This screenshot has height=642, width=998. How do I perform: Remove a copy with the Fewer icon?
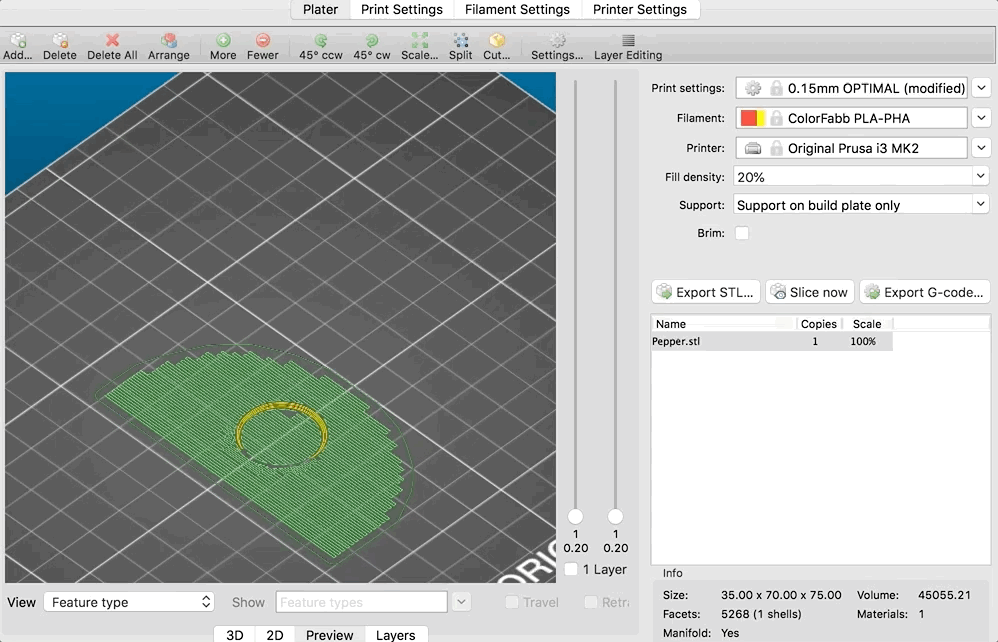(x=263, y=41)
